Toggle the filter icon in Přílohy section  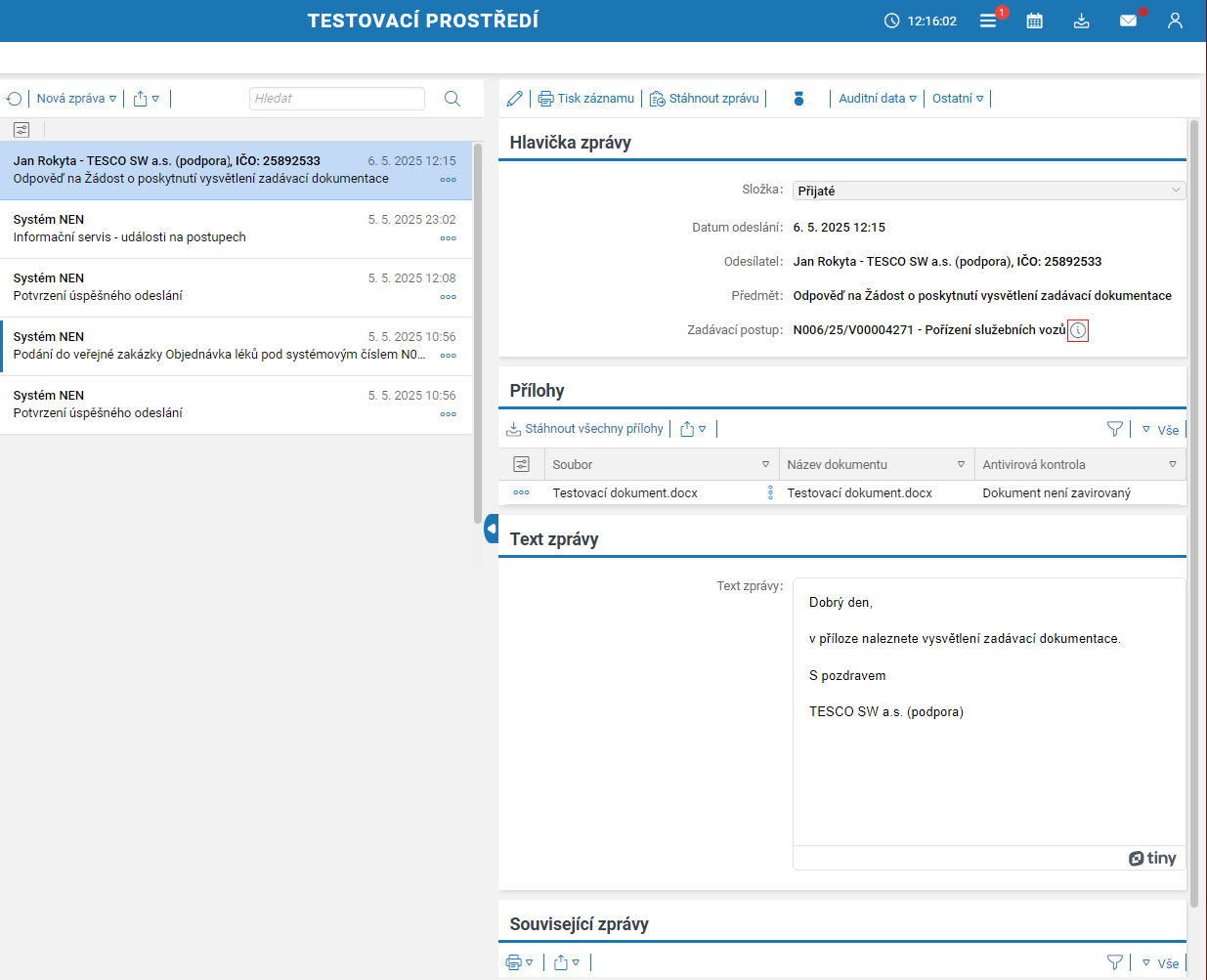pos(1114,429)
